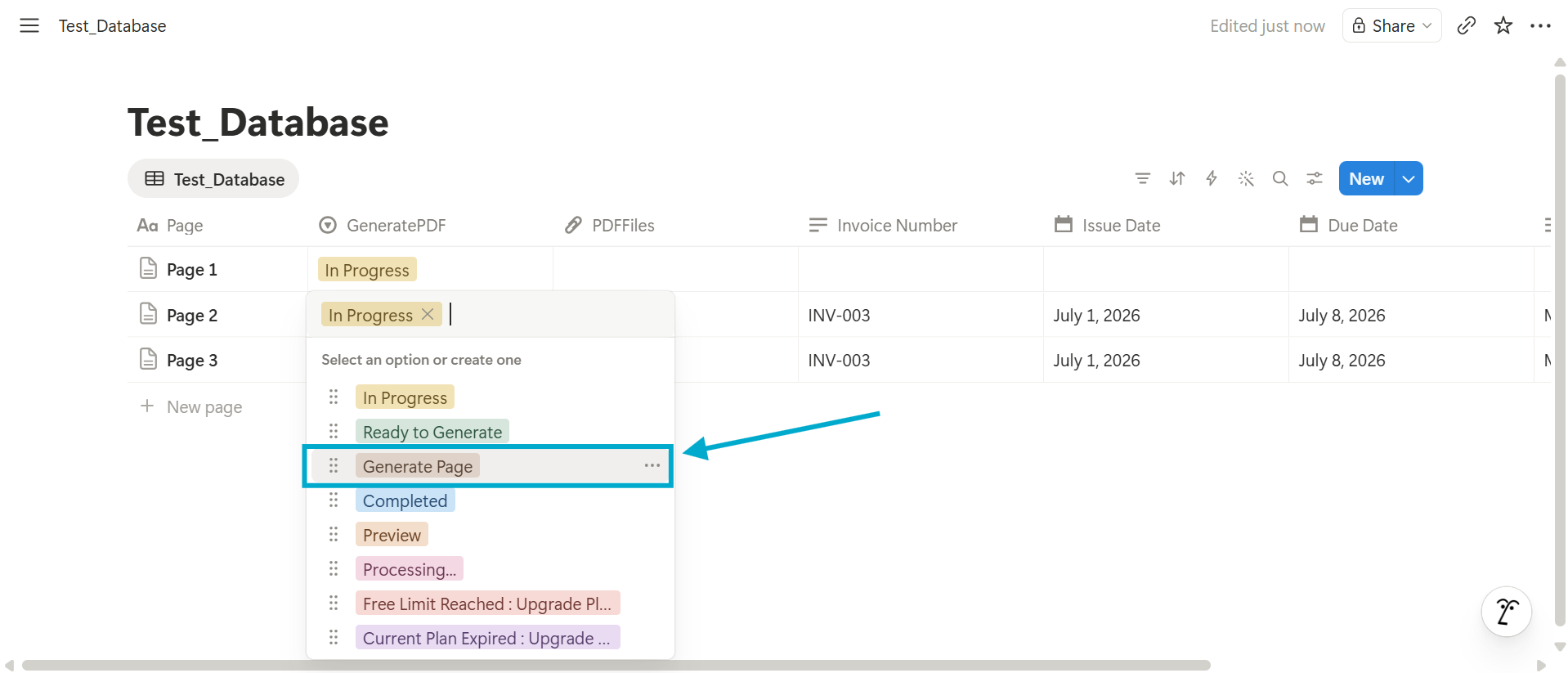The image size is (1568, 673).
Task: Click drag handle next to Preview option
Action: pyautogui.click(x=334, y=534)
